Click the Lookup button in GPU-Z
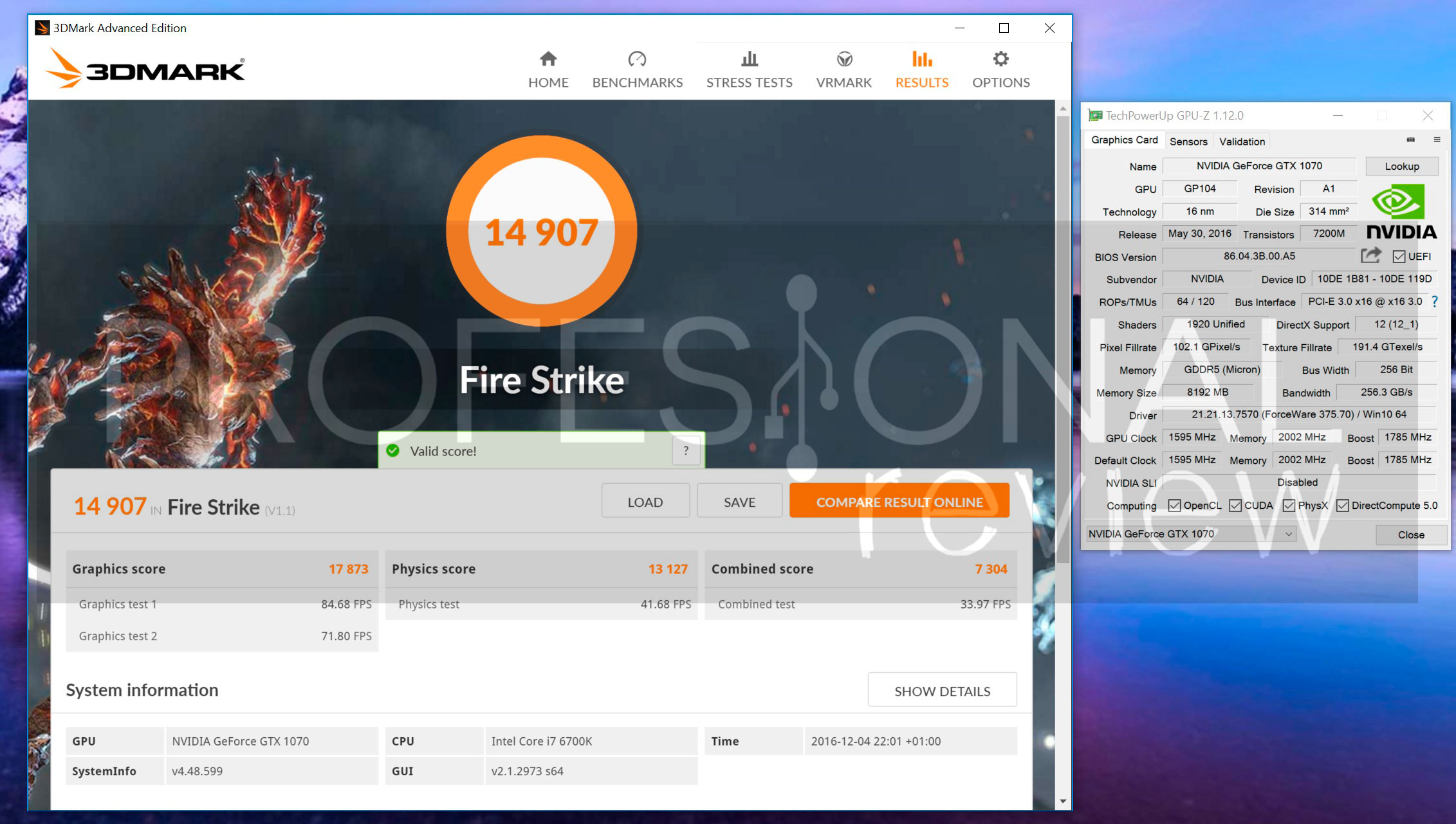The height and width of the screenshot is (824, 1456). pyautogui.click(x=1402, y=167)
